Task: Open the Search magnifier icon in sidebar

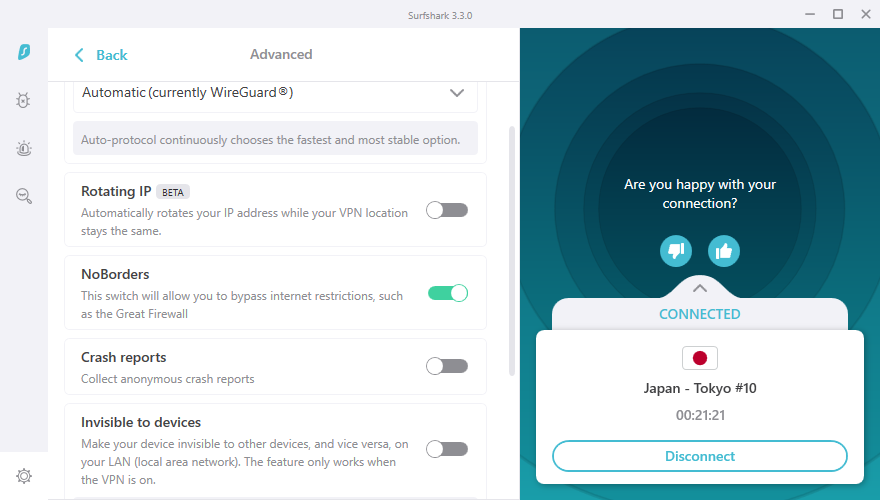Action: (24, 196)
